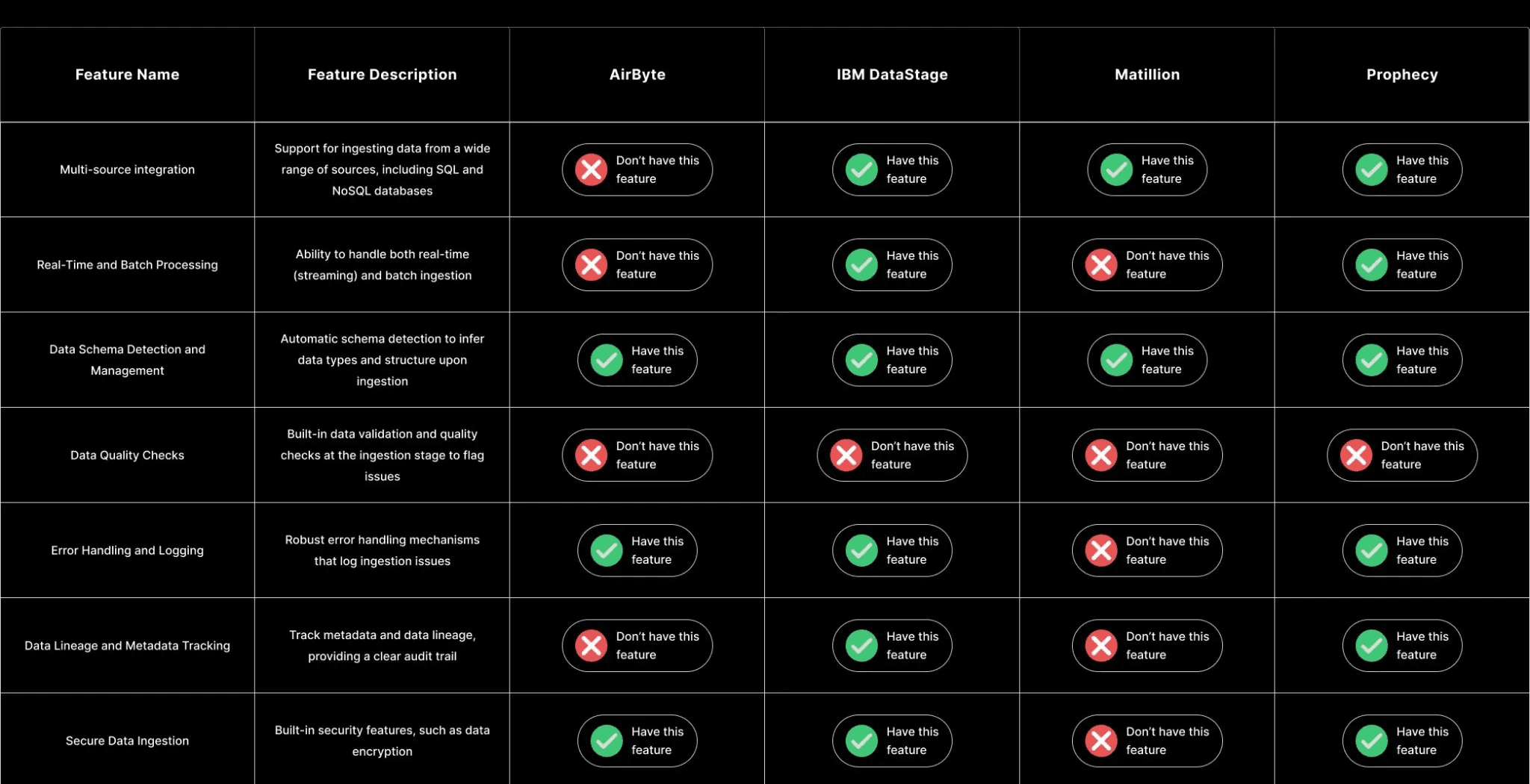Select the AirByte column header
Screen dimensions: 1530x784
[637, 74]
